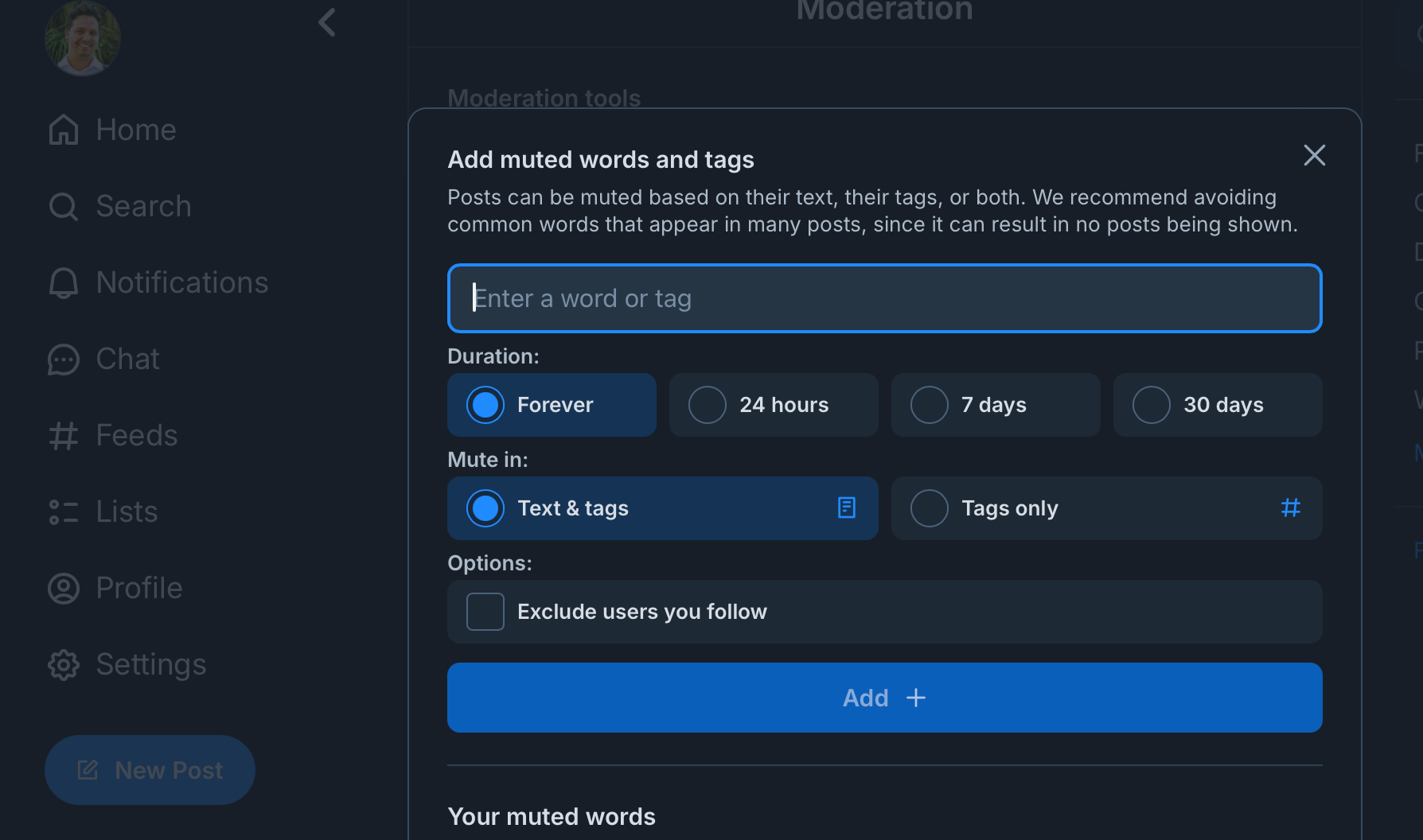Start a New Post
The height and width of the screenshot is (840, 1423).
150,769
